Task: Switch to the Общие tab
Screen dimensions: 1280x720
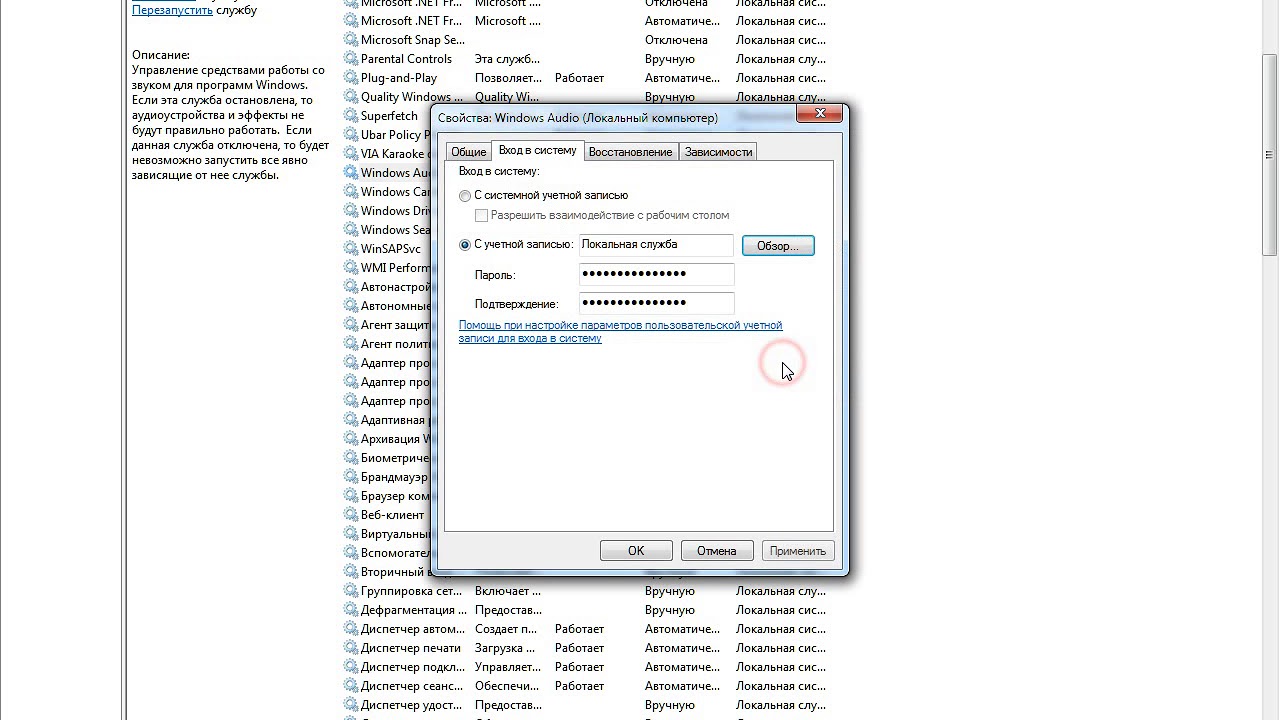Action: pyautogui.click(x=468, y=152)
